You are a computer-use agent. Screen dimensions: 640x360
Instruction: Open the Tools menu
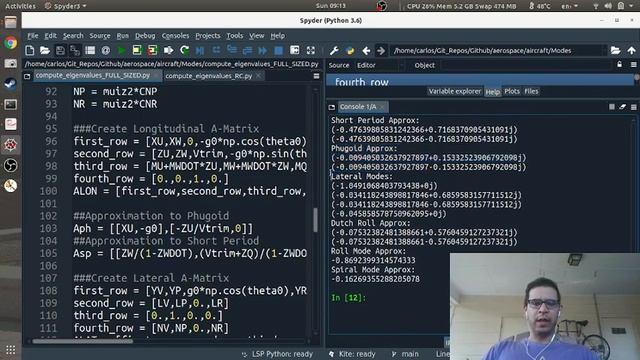(x=235, y=36)
